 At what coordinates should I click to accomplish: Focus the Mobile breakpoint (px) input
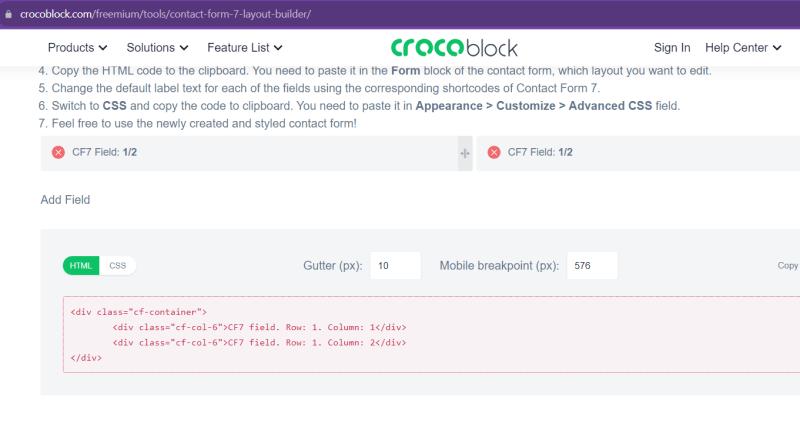(592, 266)
